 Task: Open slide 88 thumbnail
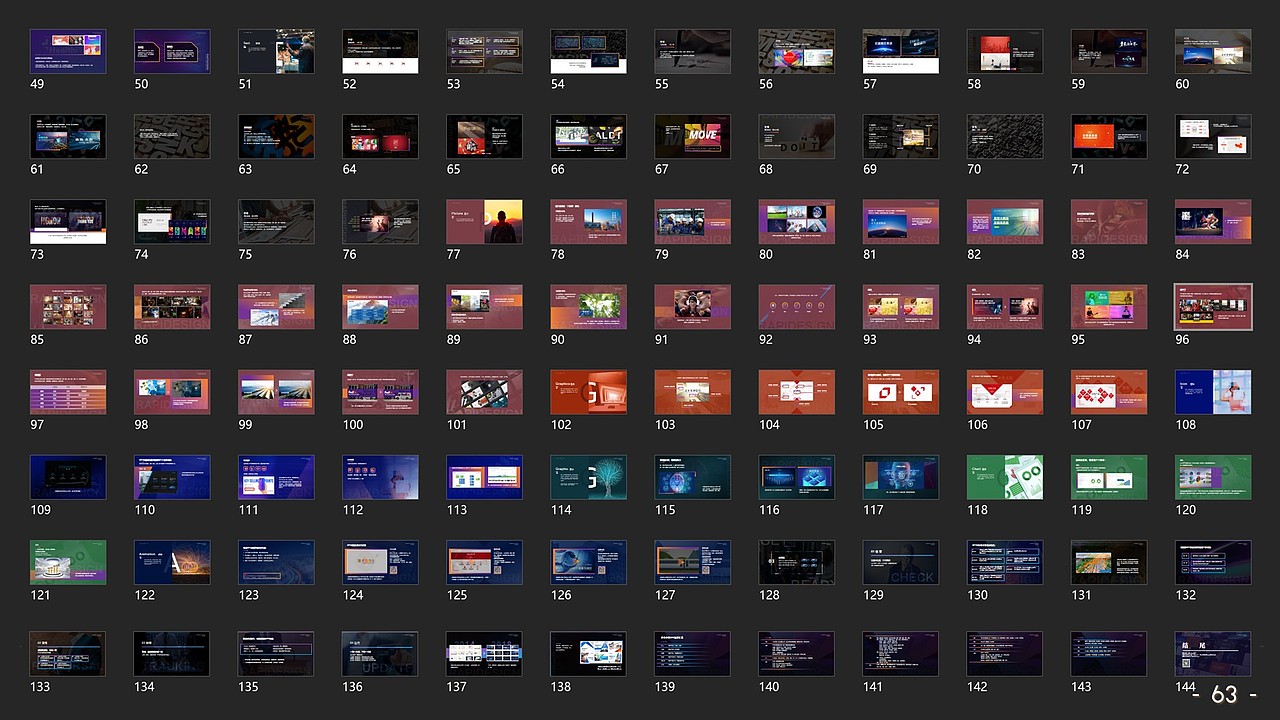[380, 306]
